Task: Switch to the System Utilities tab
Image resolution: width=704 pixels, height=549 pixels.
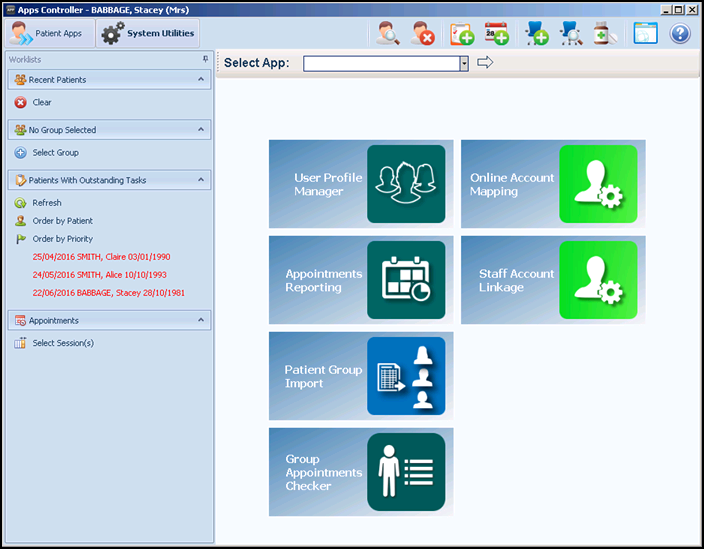Action: [149, 34]
